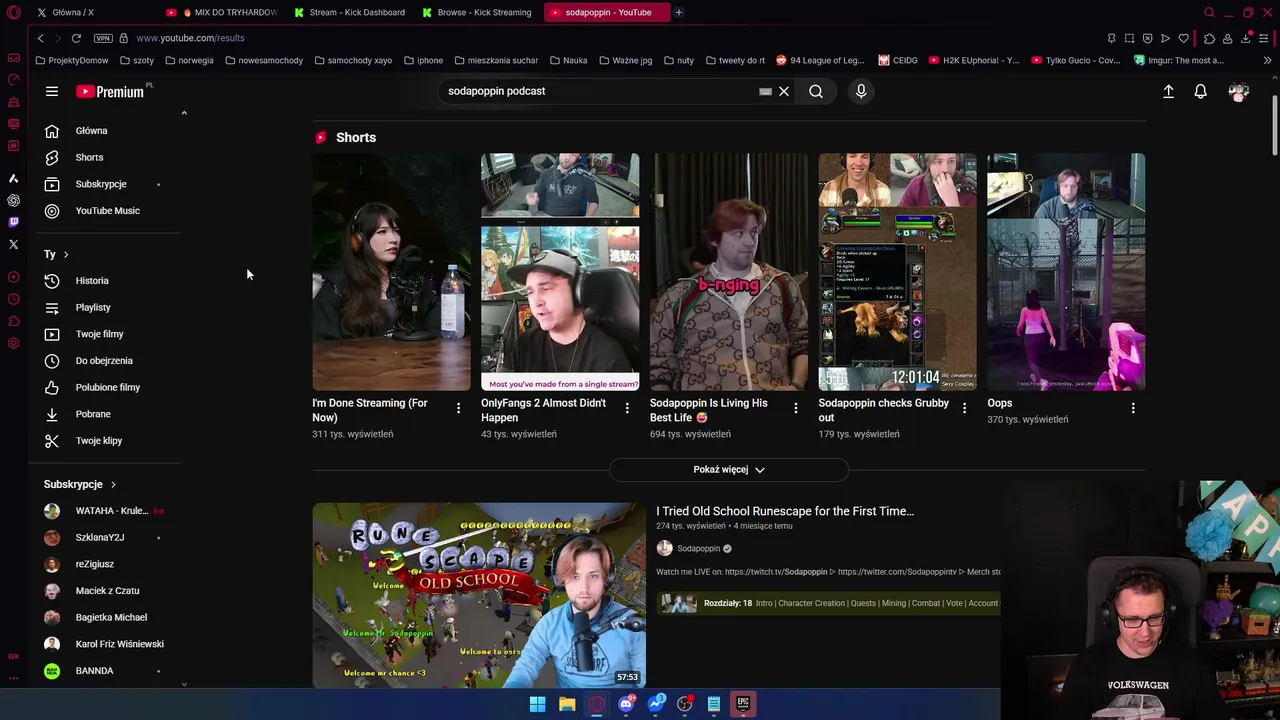Open File Explorer from the taskbar
This screenshot has height=720, width=1280.
click(x=567, y=704)
